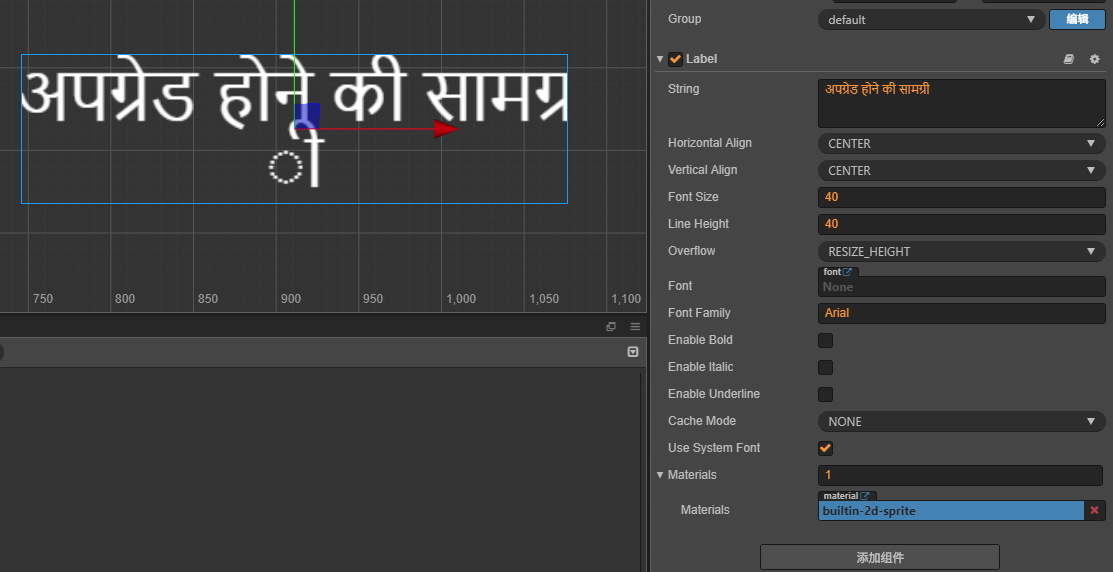Screen dimensions: 1113x572
Task: Click the Line Height field
Action: pyautogui.click(x=962, y=224)
